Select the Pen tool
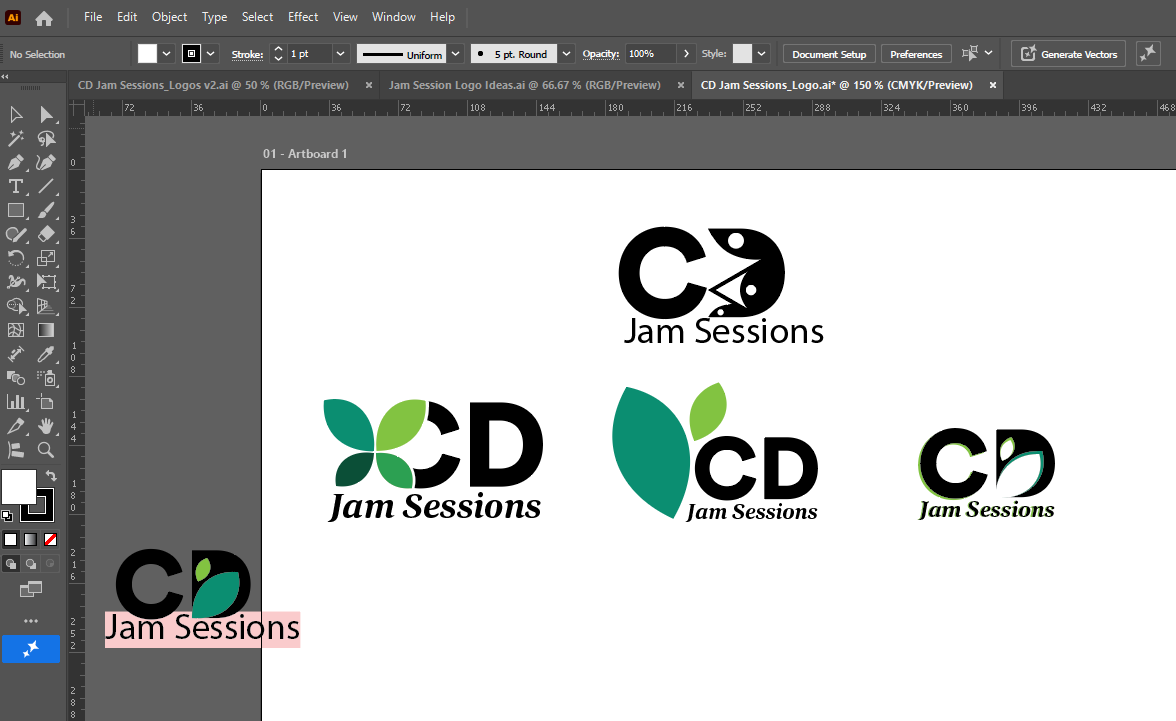Screen dimensions: 1176x721 click(x=15, y=163)
